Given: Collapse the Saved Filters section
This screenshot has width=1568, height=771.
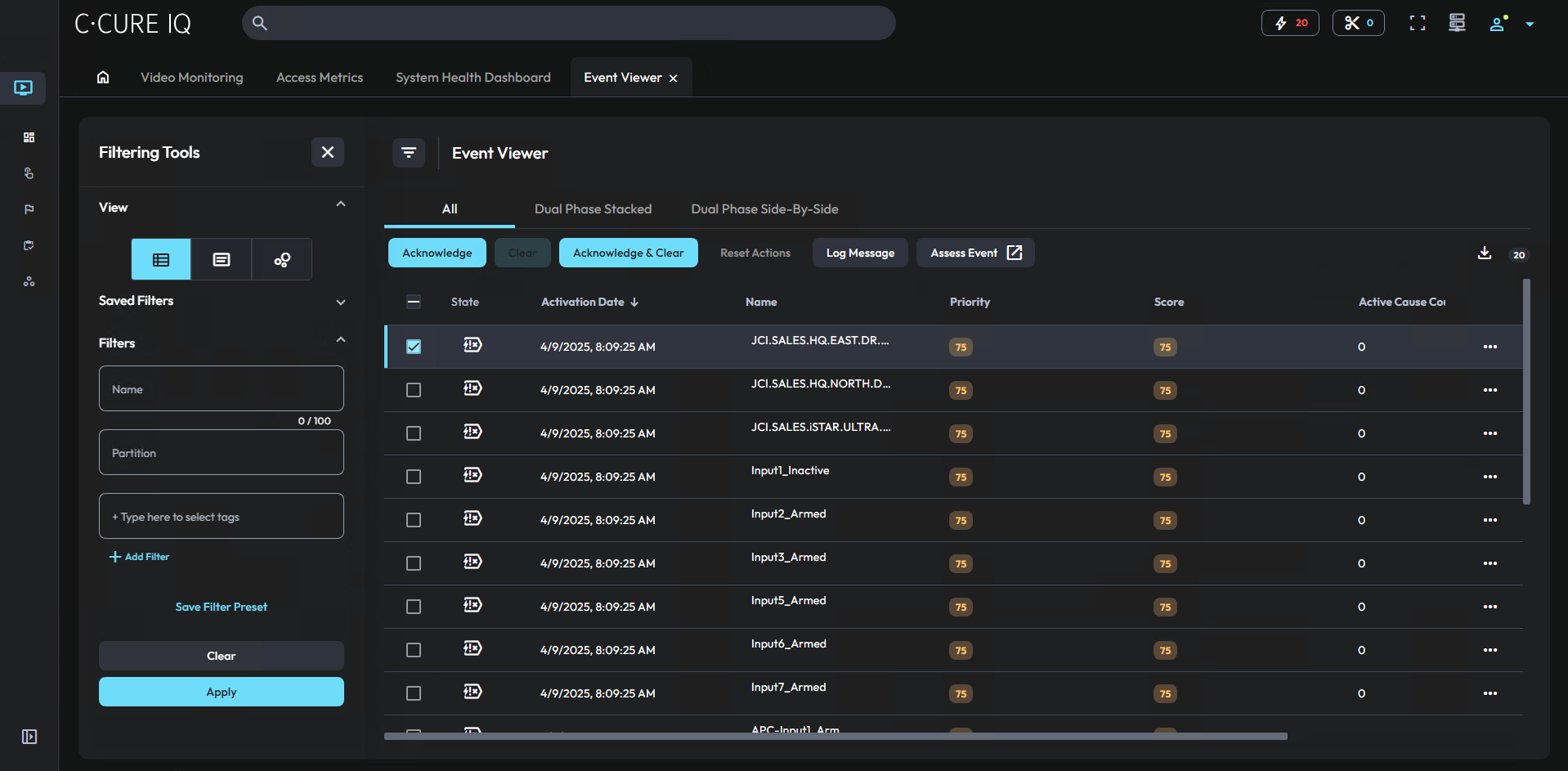Looking at the screenshot, I should 341,302.
